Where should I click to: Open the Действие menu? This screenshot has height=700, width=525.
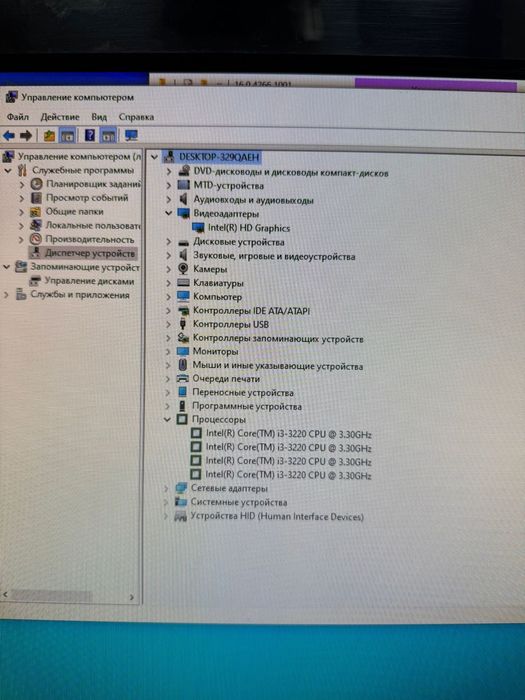coord(60,117)
